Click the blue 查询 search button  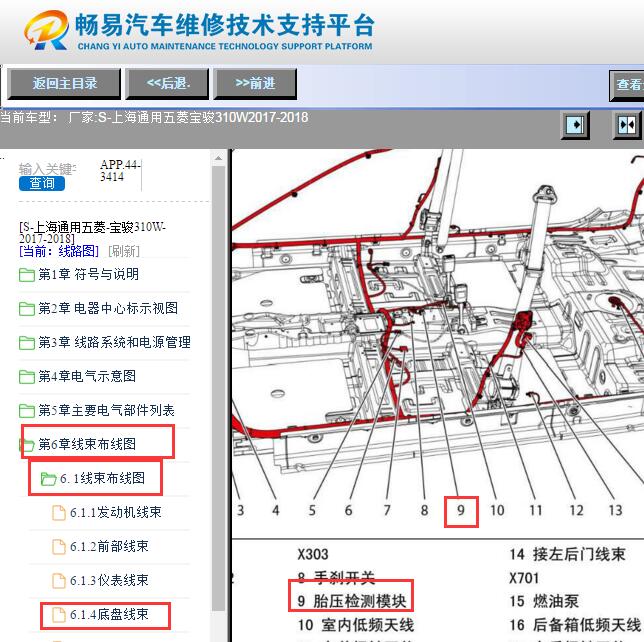click(42, 184)
